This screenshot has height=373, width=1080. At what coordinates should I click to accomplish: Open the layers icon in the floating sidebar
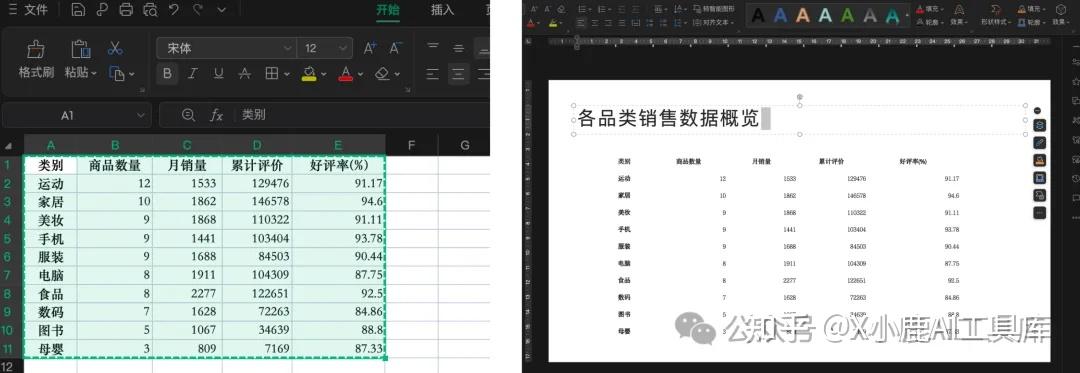(1039, 125)
